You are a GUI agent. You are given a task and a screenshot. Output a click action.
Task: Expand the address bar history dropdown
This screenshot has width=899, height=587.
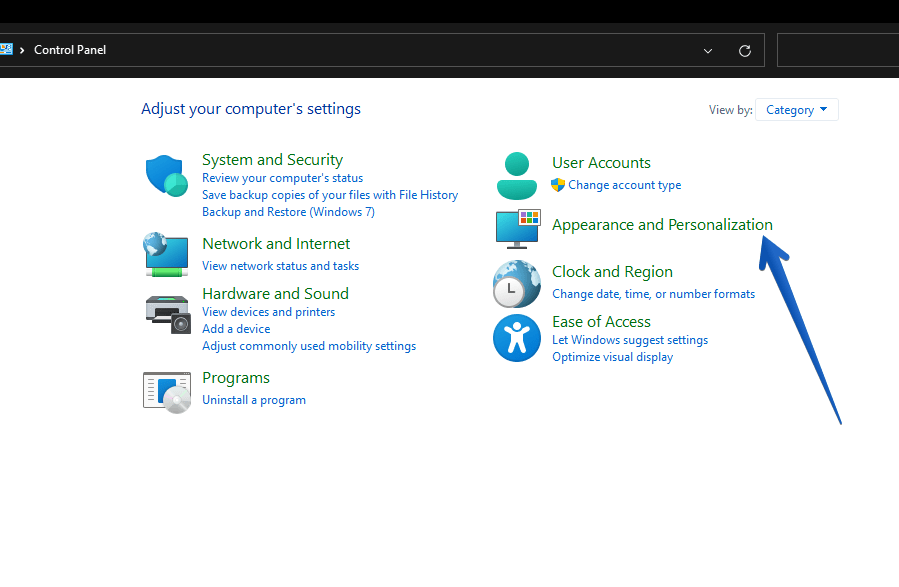pos(708,51)
